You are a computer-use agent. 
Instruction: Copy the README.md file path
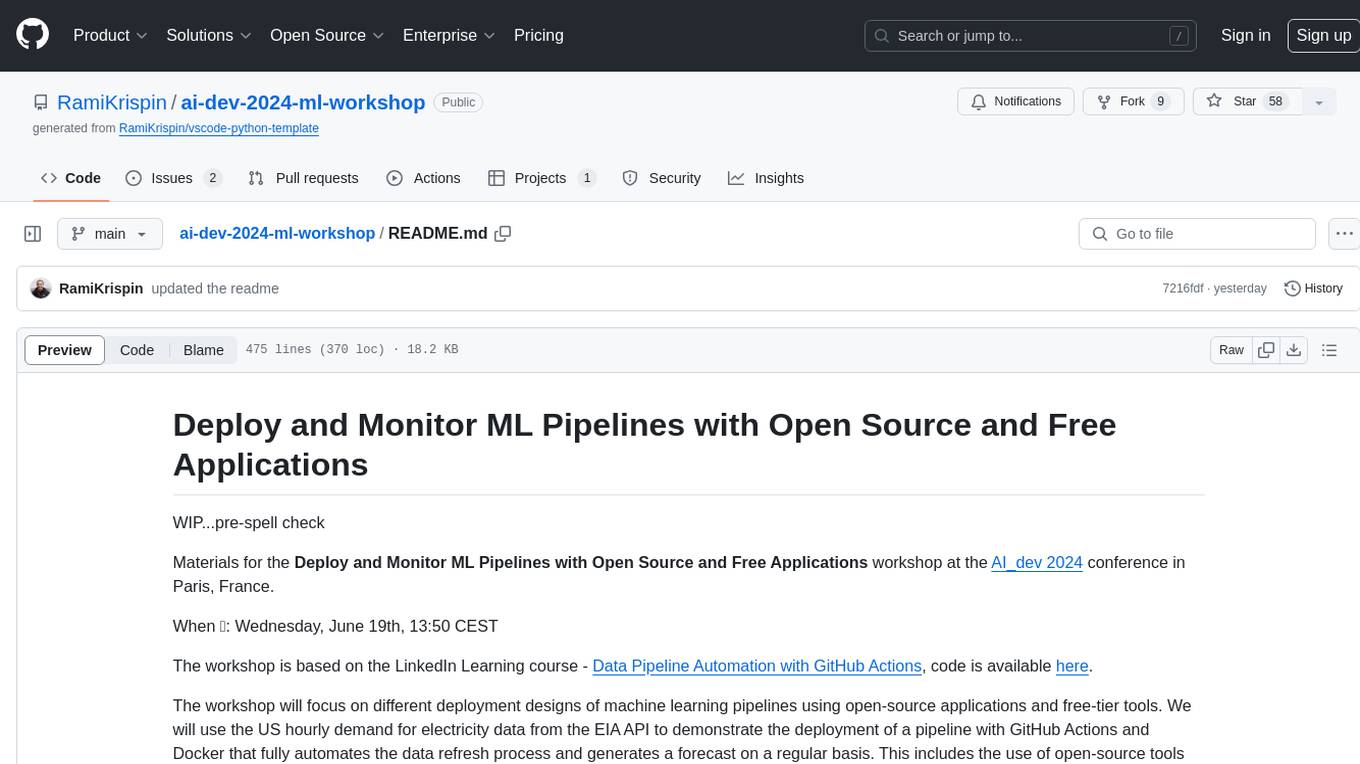503,233
